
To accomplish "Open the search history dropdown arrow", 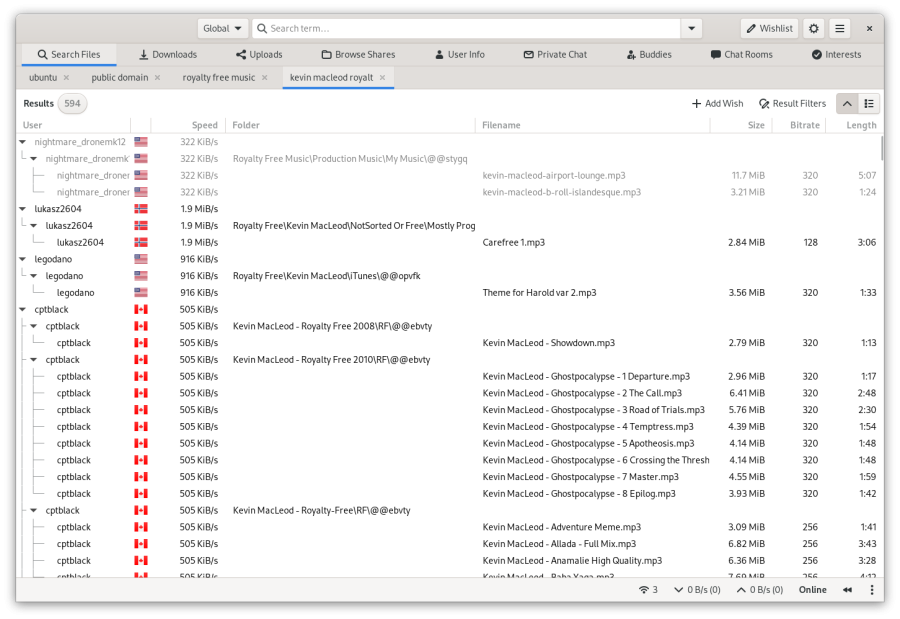I will point(692,28).
